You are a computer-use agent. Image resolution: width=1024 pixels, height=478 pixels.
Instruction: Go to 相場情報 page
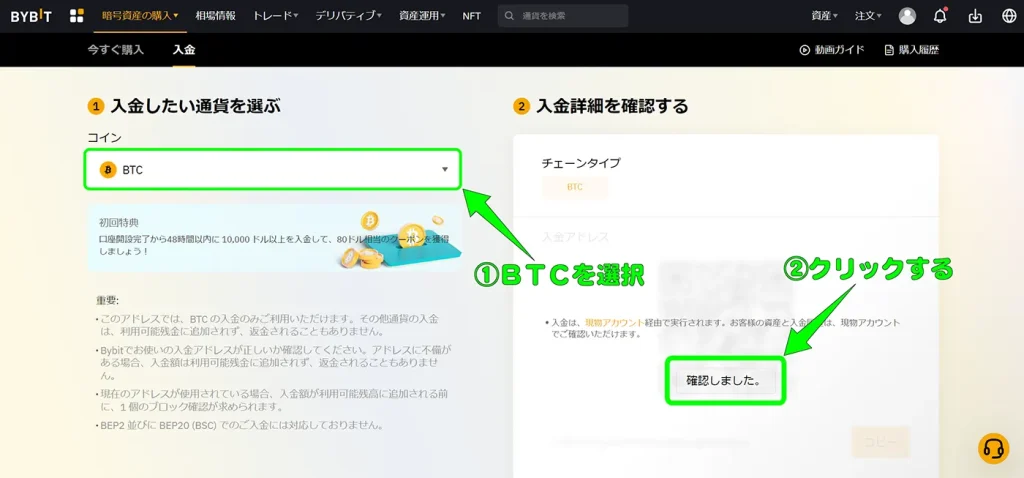[x=216, y=16]
